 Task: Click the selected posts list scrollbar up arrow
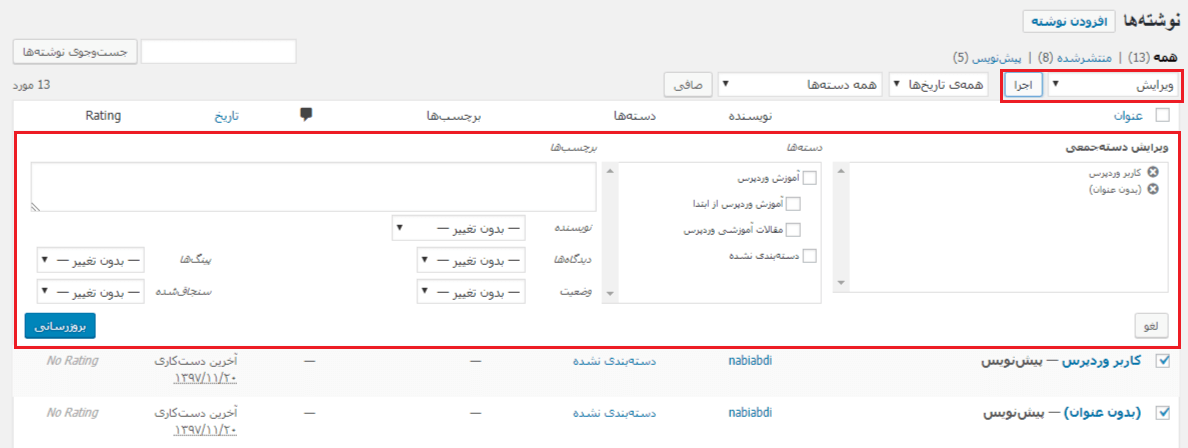(840, 170)
